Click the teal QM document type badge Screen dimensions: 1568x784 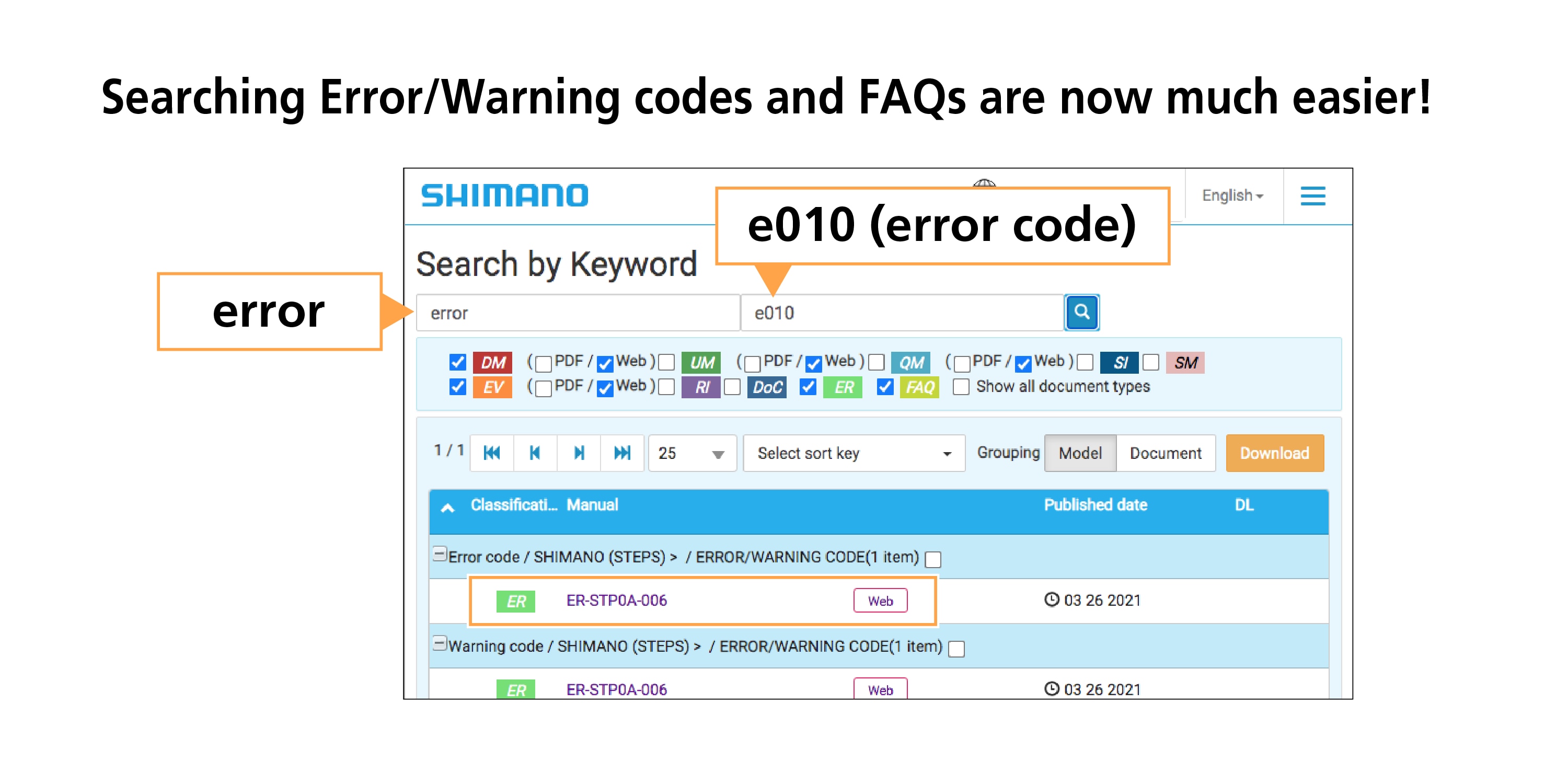(910, 363)
